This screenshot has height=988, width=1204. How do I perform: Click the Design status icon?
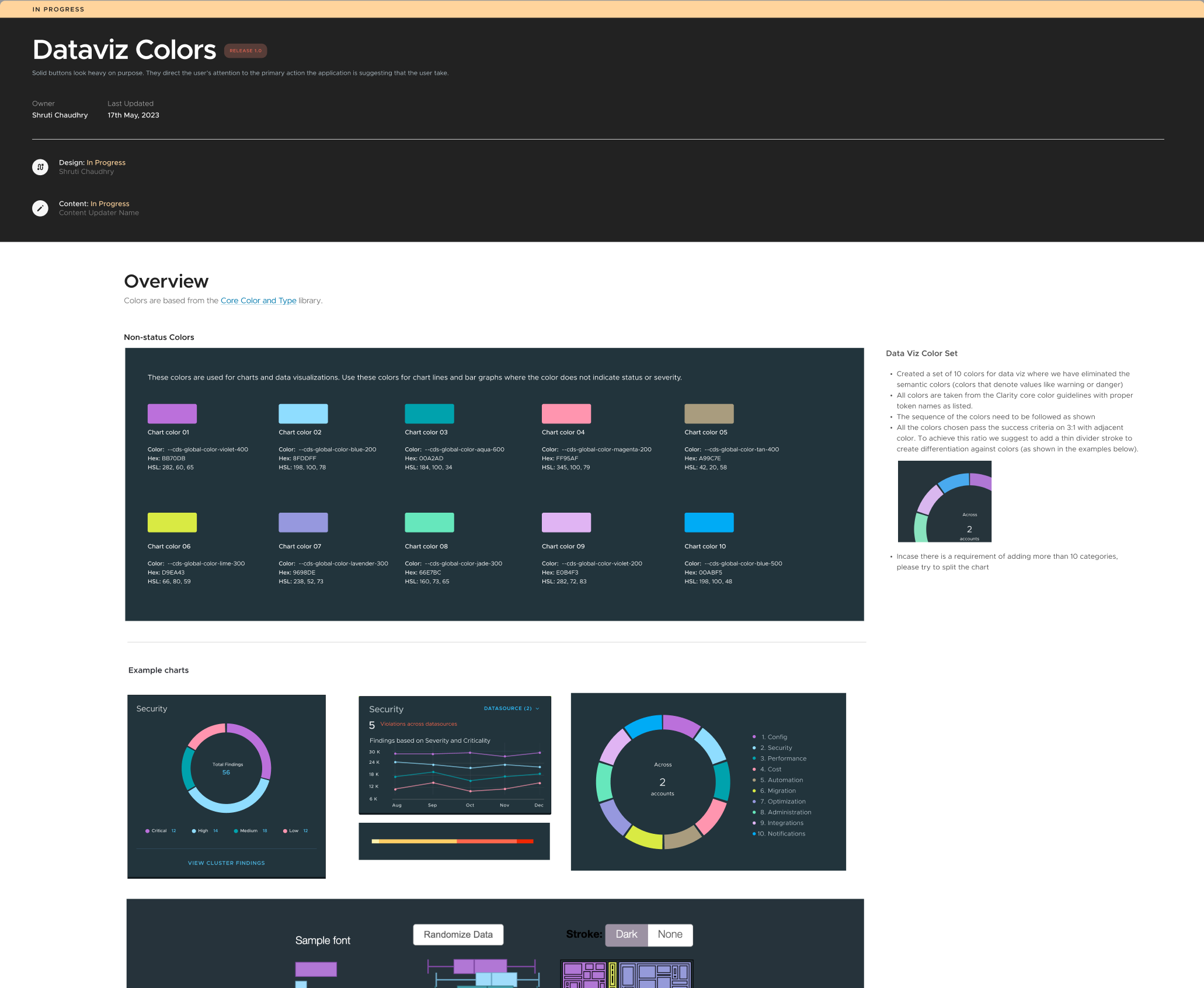coord(40,167)
